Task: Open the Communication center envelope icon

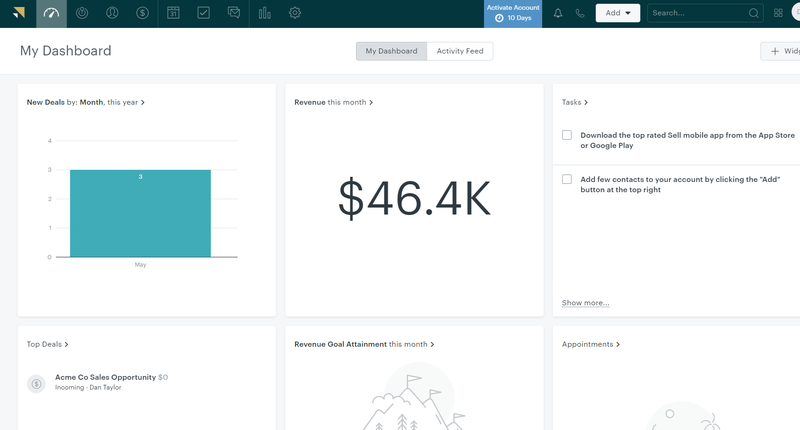Action: coord(234,13)
